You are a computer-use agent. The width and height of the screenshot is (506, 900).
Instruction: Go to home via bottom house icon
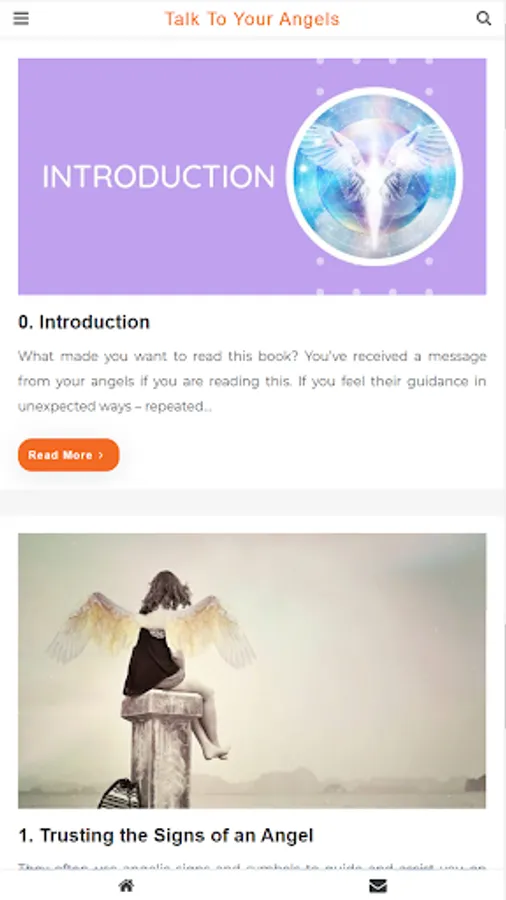pyautogui.click(x=126, y=886)
